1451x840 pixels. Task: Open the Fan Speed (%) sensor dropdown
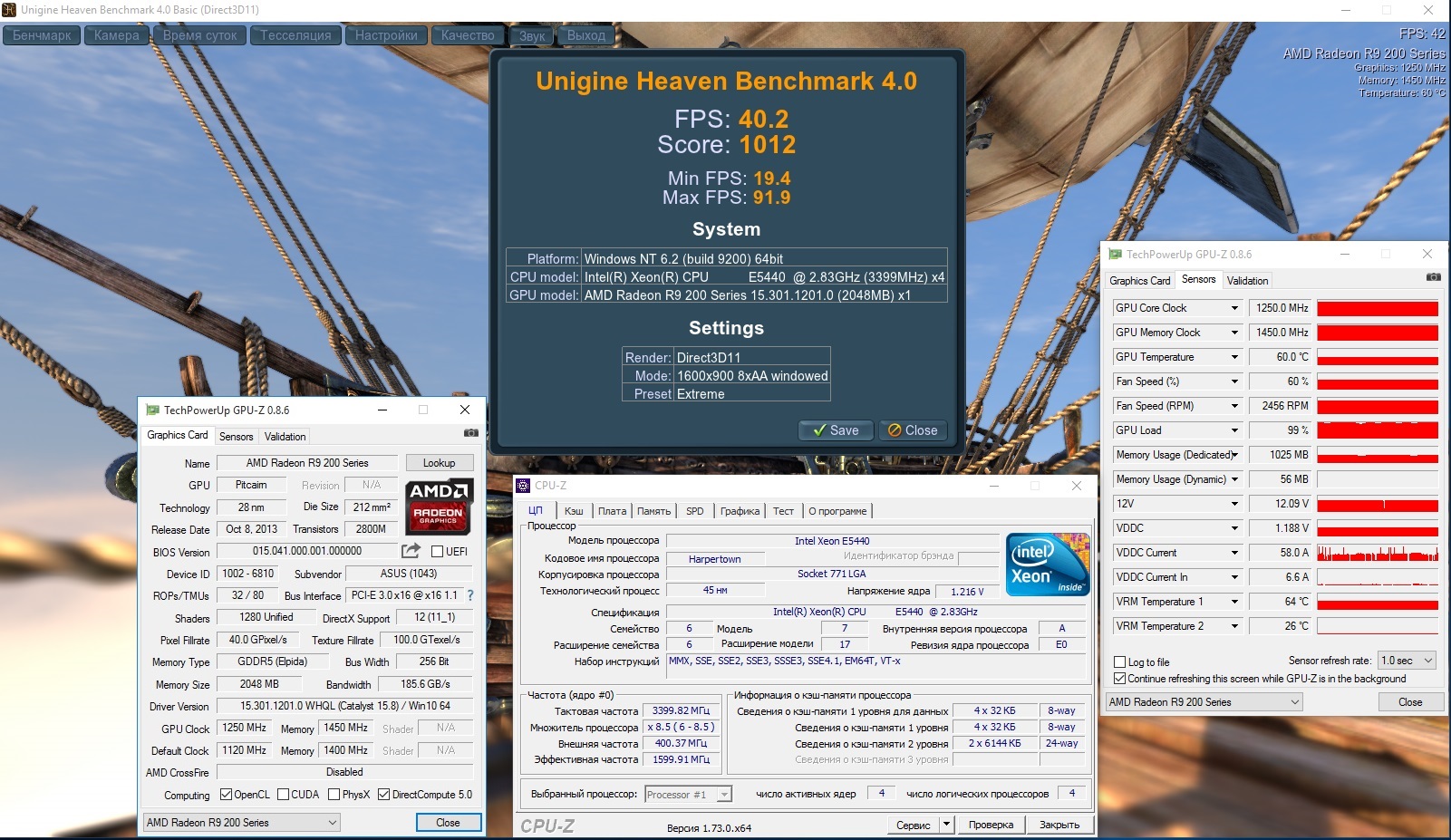click(x=1234, y=381)
